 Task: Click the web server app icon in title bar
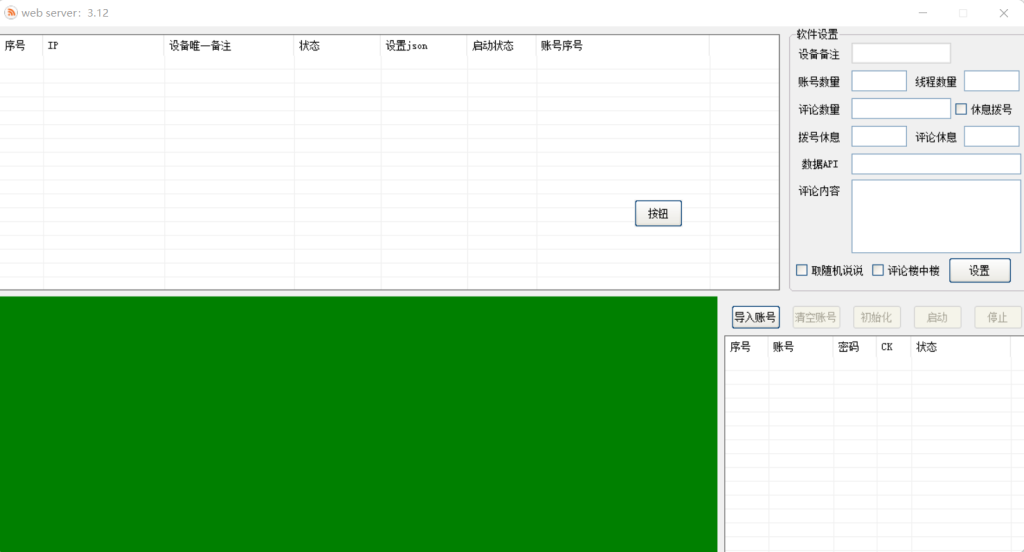click(11, 13)
